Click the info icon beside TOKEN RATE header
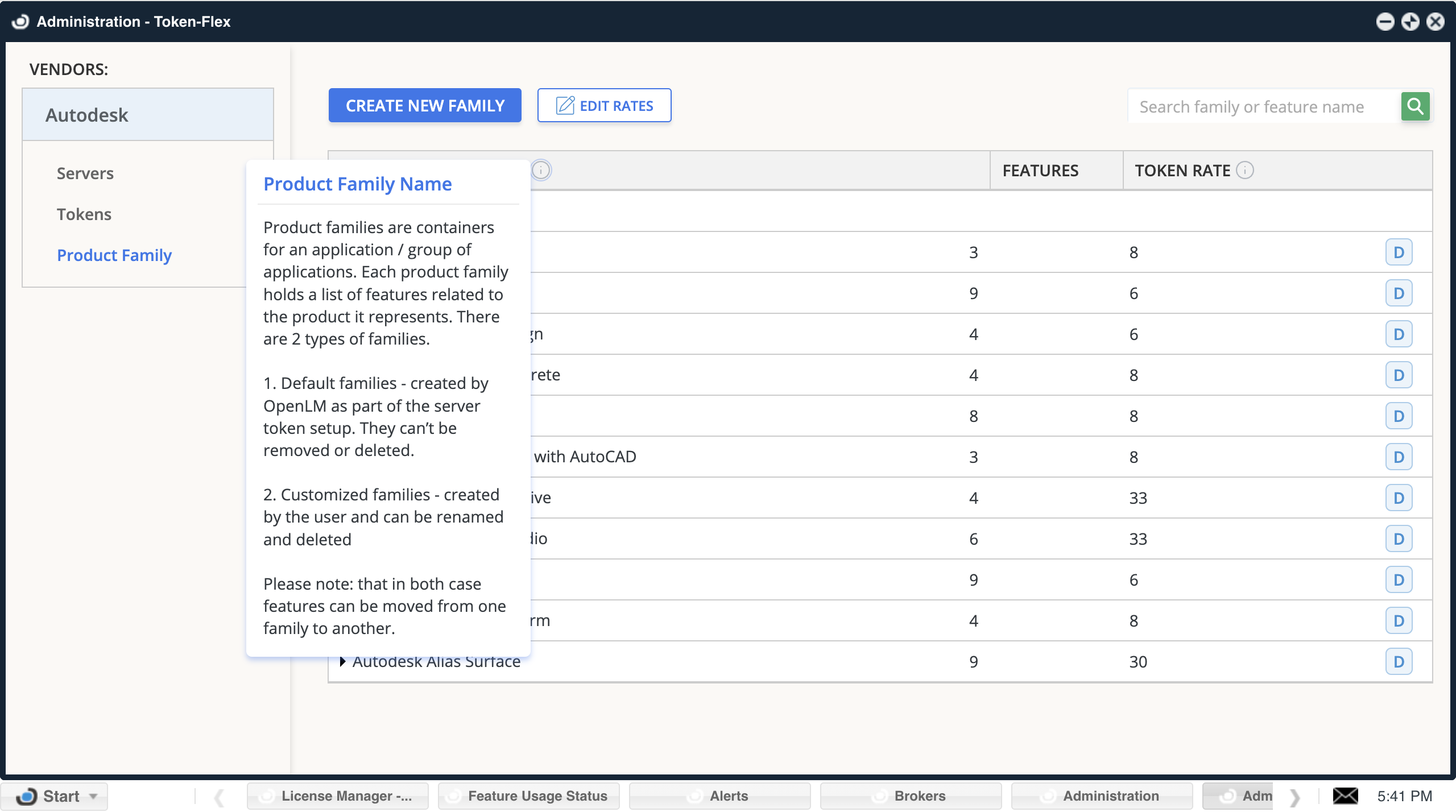Screen dimensions: 1456x812 coord(1245,170)
